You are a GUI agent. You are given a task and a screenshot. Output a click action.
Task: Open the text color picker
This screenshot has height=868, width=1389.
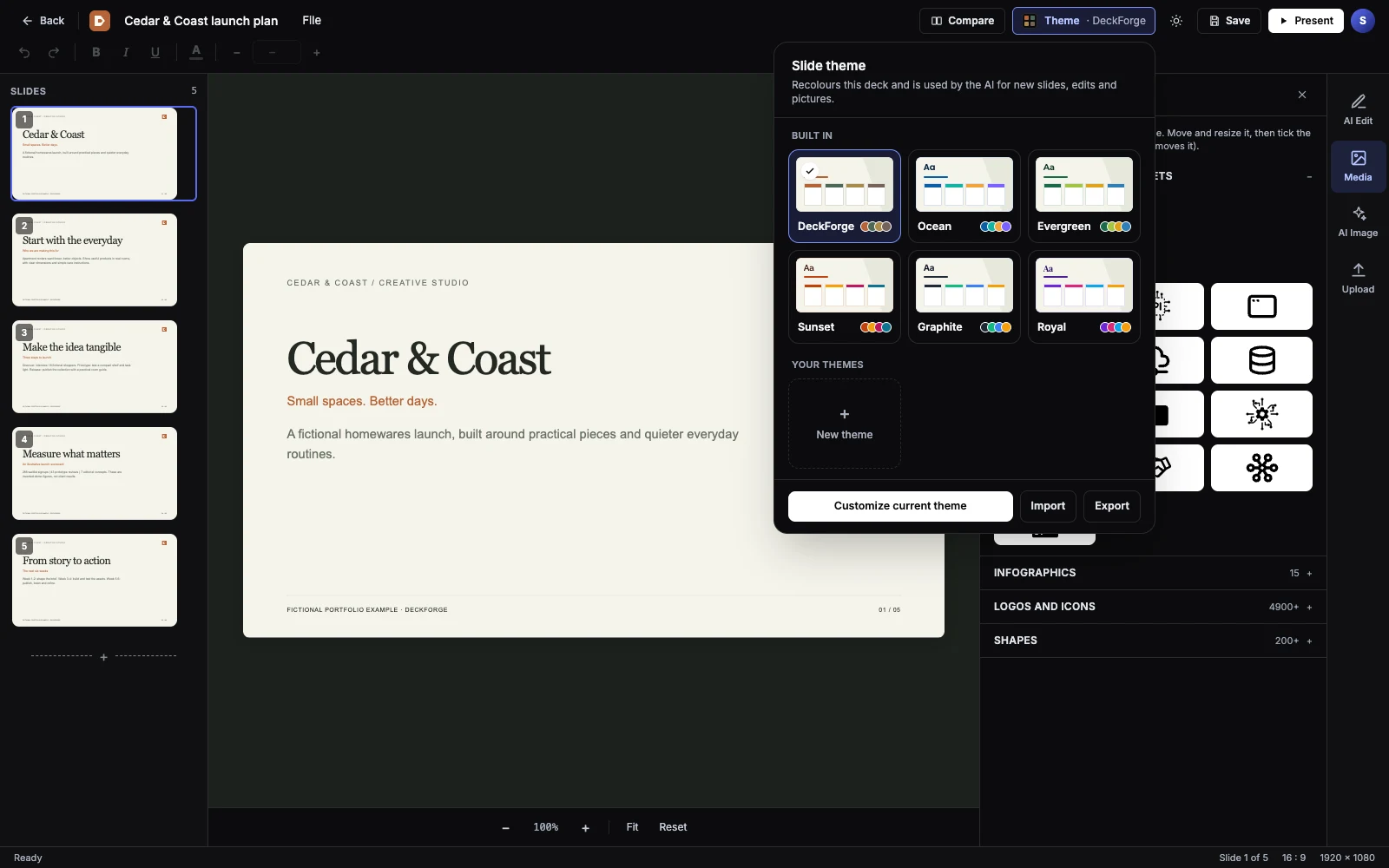196,53
